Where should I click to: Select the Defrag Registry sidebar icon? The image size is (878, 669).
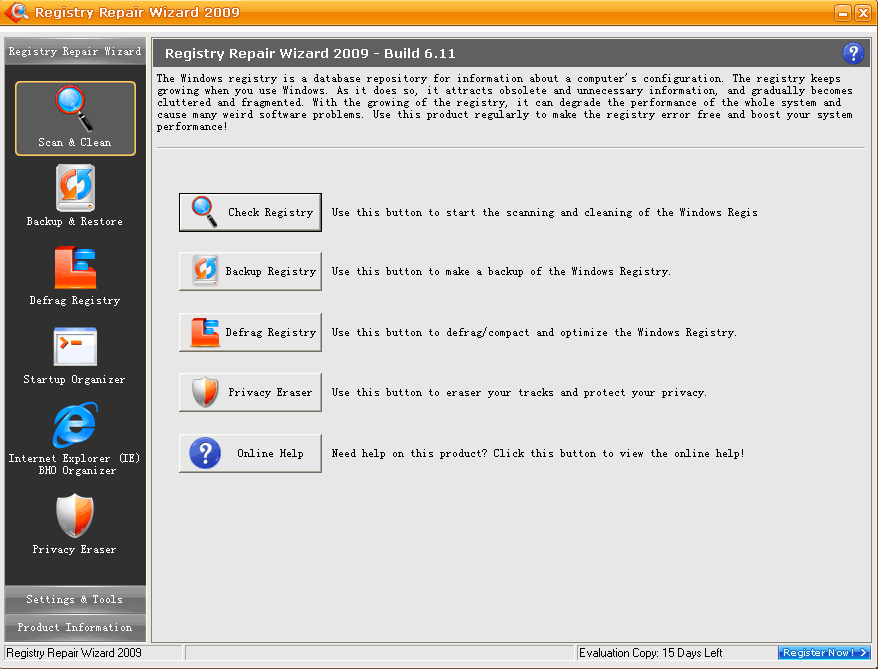coord(74,276)
